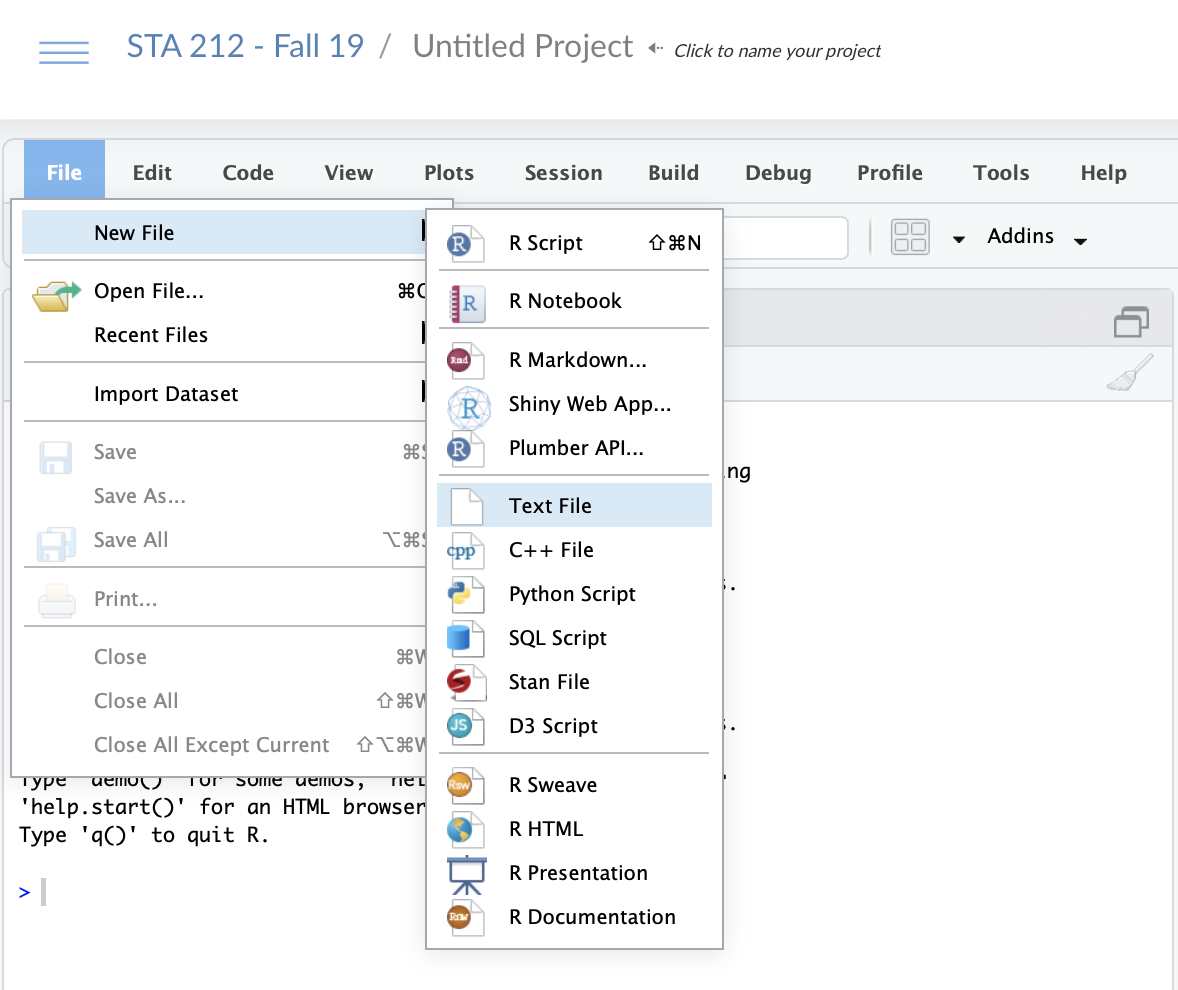This screenshot has width=1178, height=990.
Task: Select D3 Script menu entry
Action: tap(575, 726)
